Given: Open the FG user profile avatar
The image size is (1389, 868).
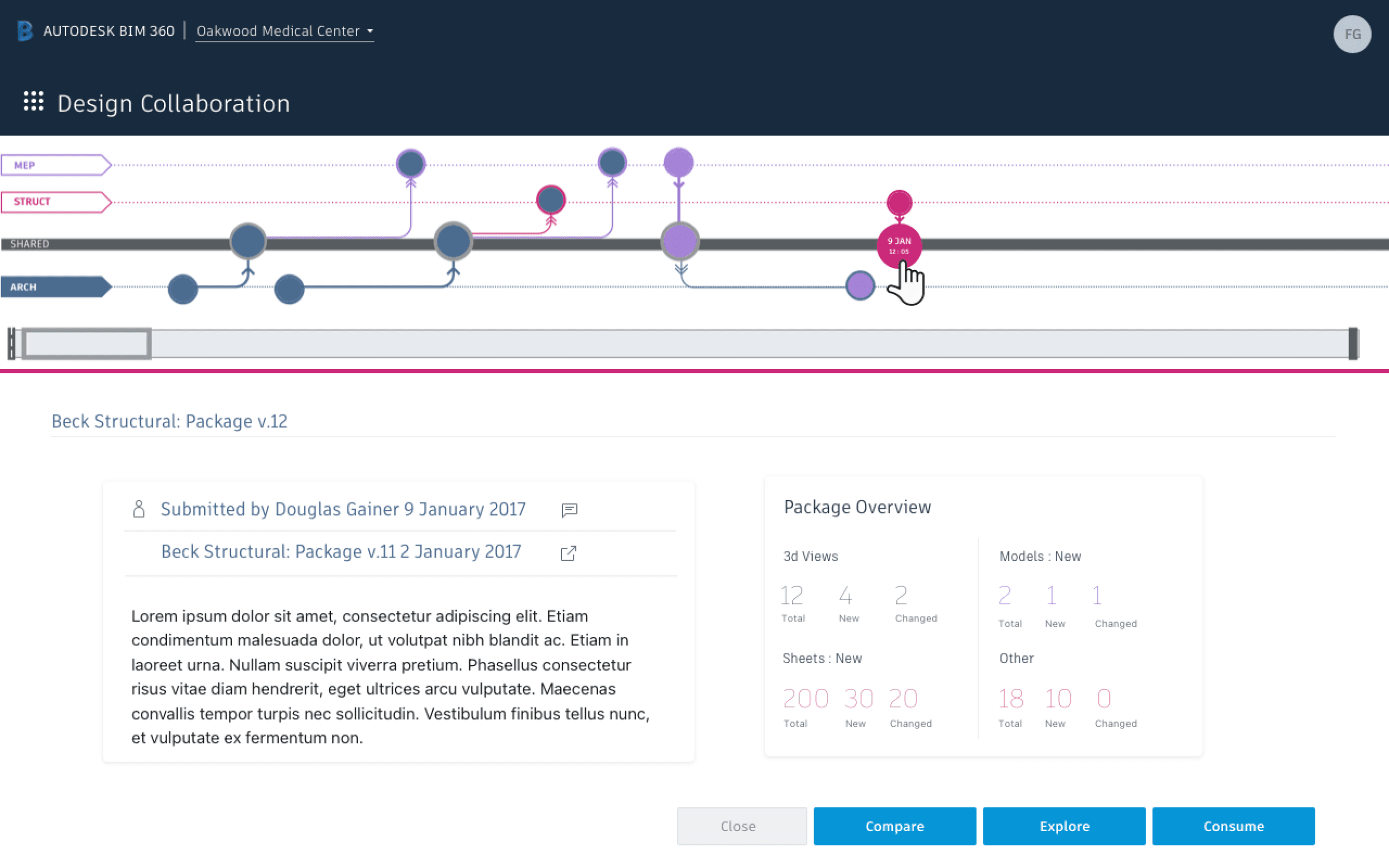Looking at the screenshot, I should (1352, 34).
